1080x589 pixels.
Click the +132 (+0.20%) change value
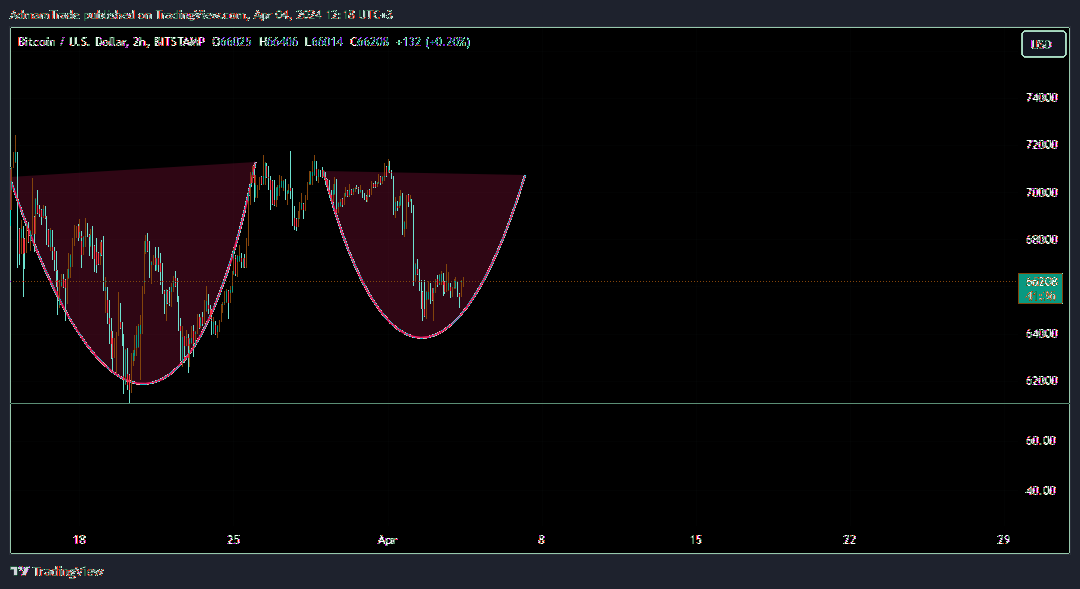(x=433, y=42)
